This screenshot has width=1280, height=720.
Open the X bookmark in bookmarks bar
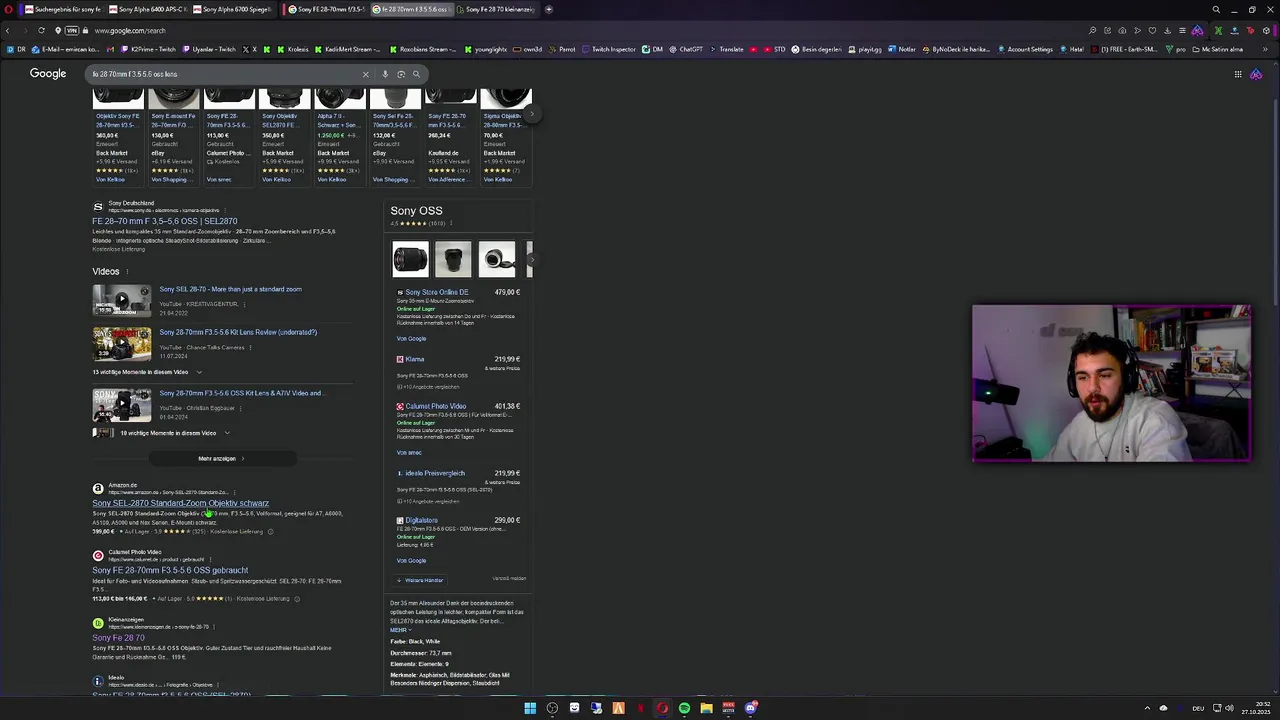coord(250,49)
